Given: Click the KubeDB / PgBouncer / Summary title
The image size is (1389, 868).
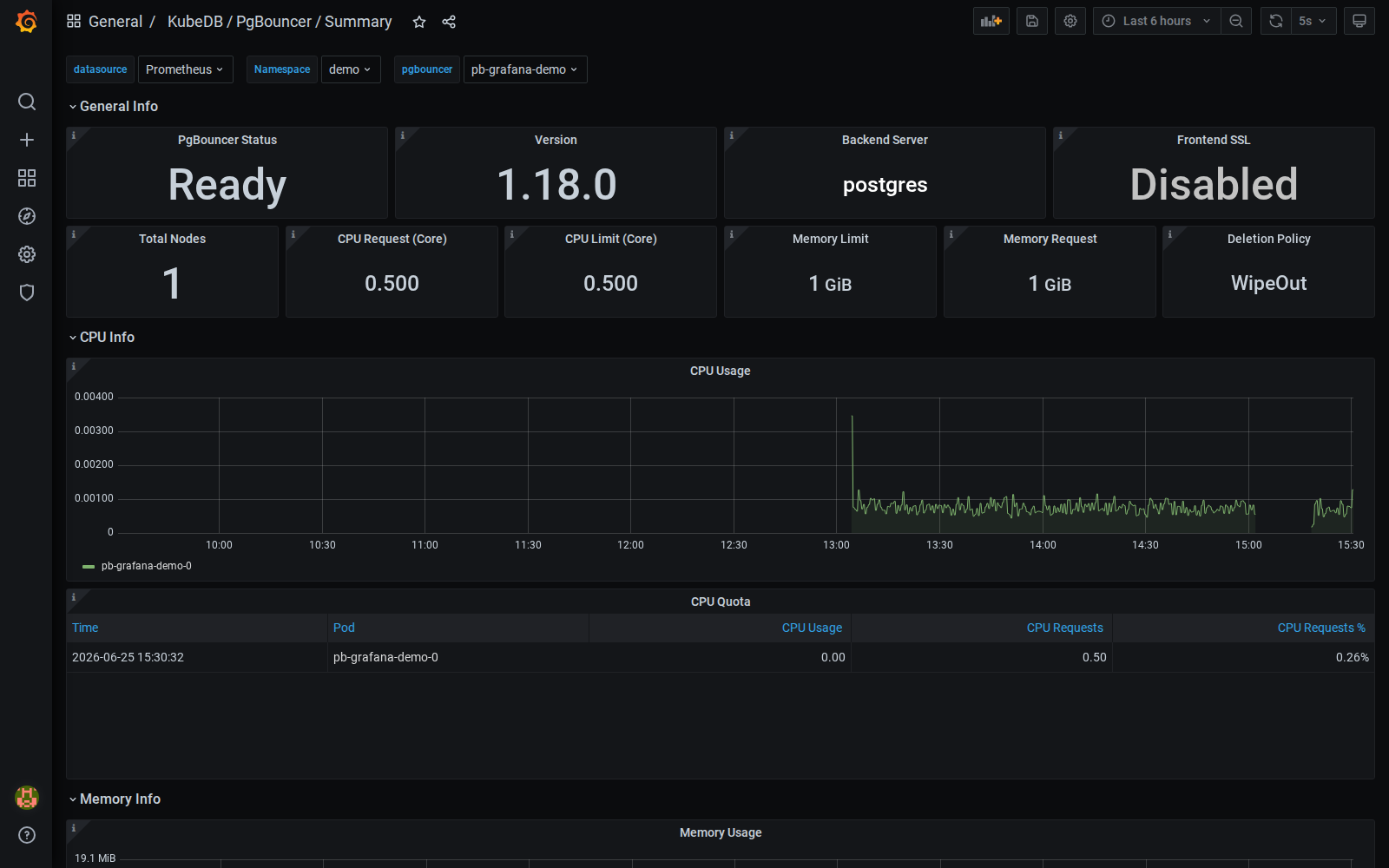Looking at the screenshot, I should [280, 22].
